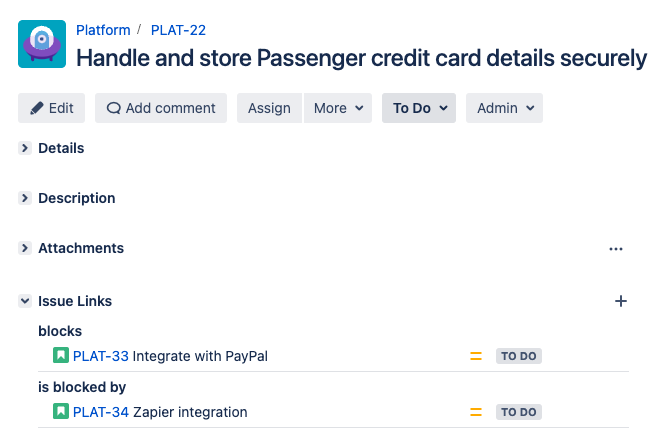Screen dimensions: 655x444
Task: Add issue link with plus icon
Action: point(620,301)
